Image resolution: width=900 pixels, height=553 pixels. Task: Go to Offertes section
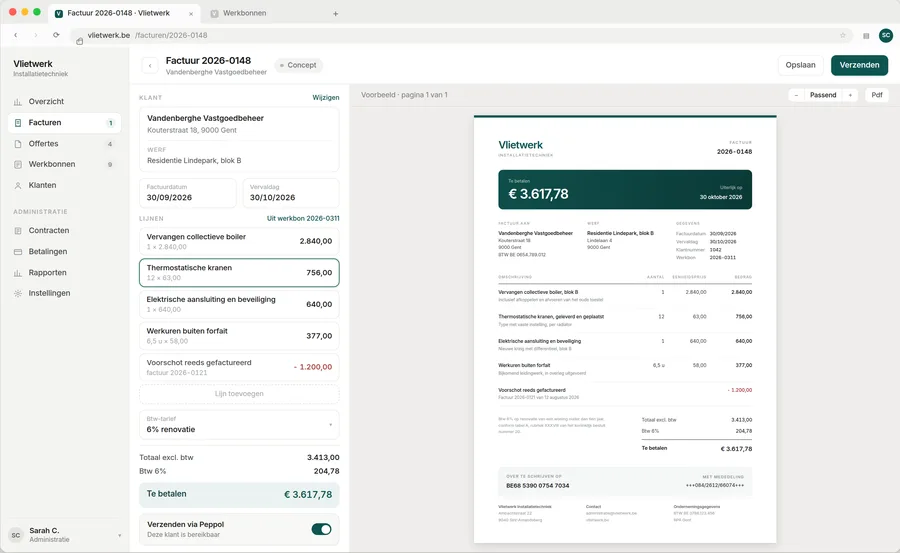(65, 144)
